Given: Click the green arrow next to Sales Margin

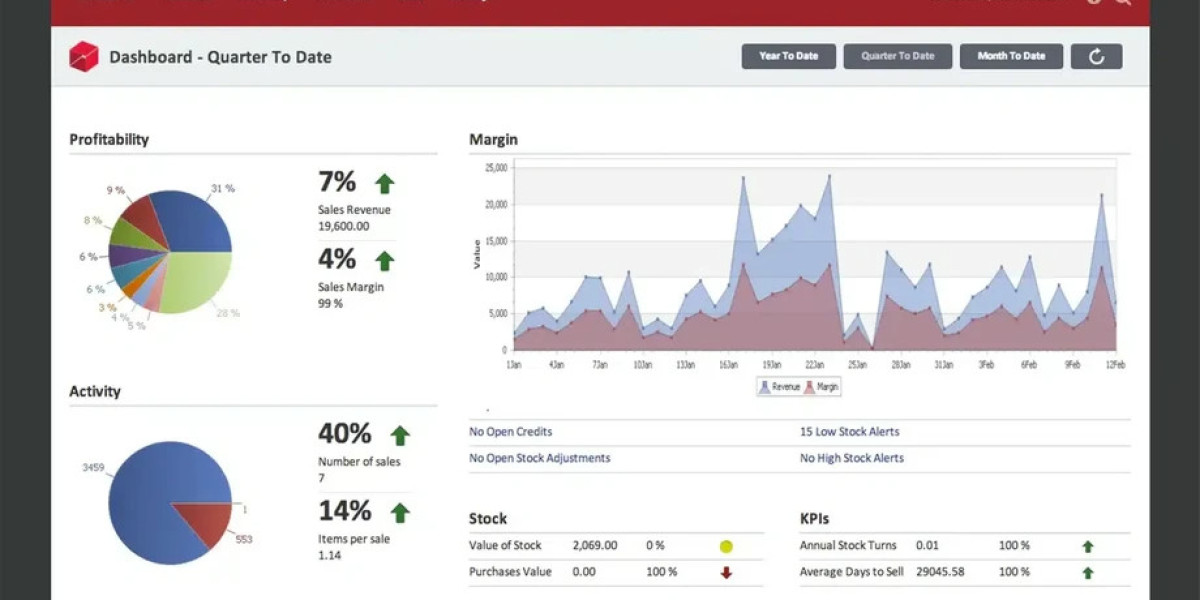Looking at the screenshot, I should pos(385,261).
